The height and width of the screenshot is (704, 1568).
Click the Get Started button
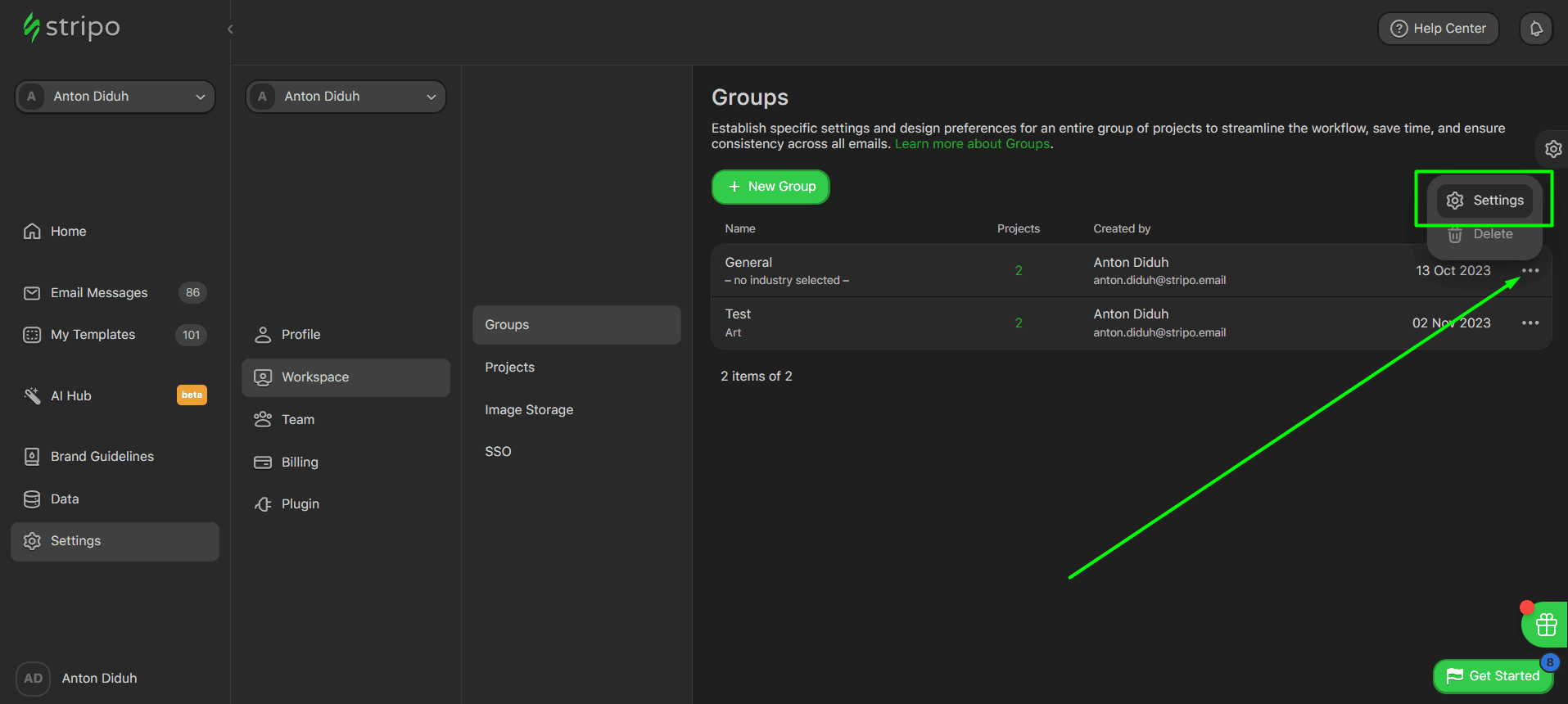[1493, 676]
